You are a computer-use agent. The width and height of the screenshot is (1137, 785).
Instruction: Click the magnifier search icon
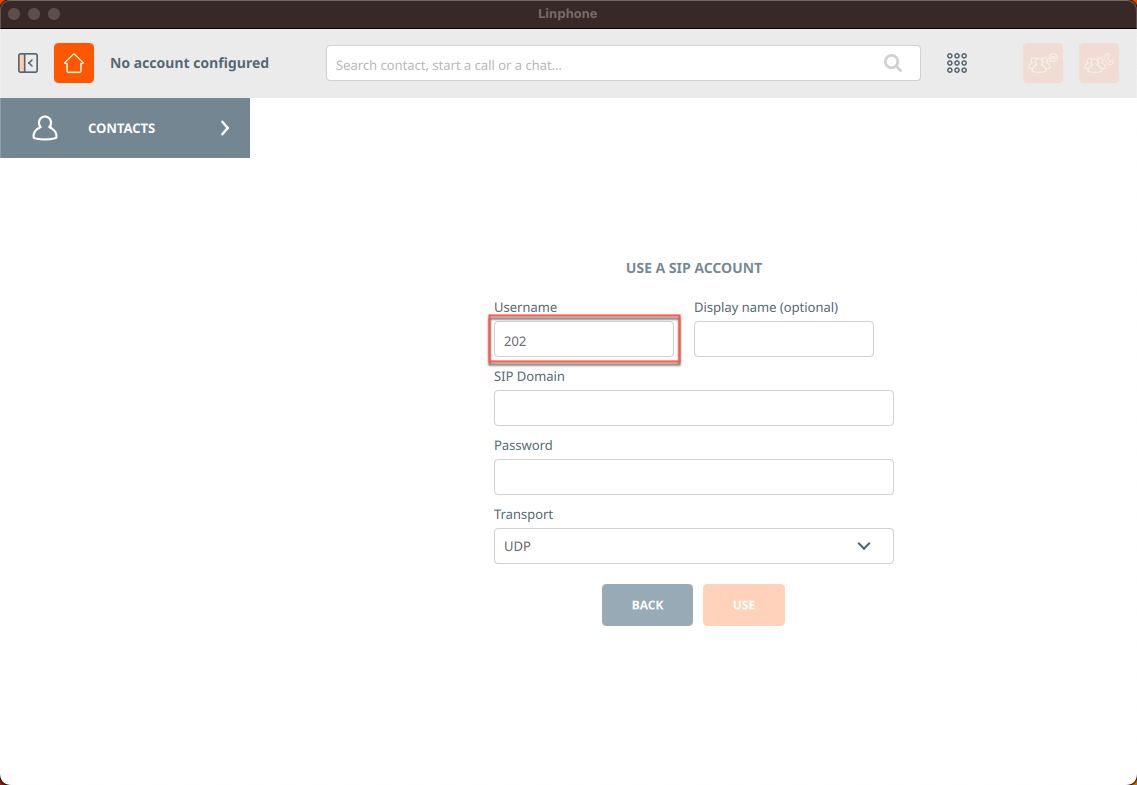coord(892,64)
